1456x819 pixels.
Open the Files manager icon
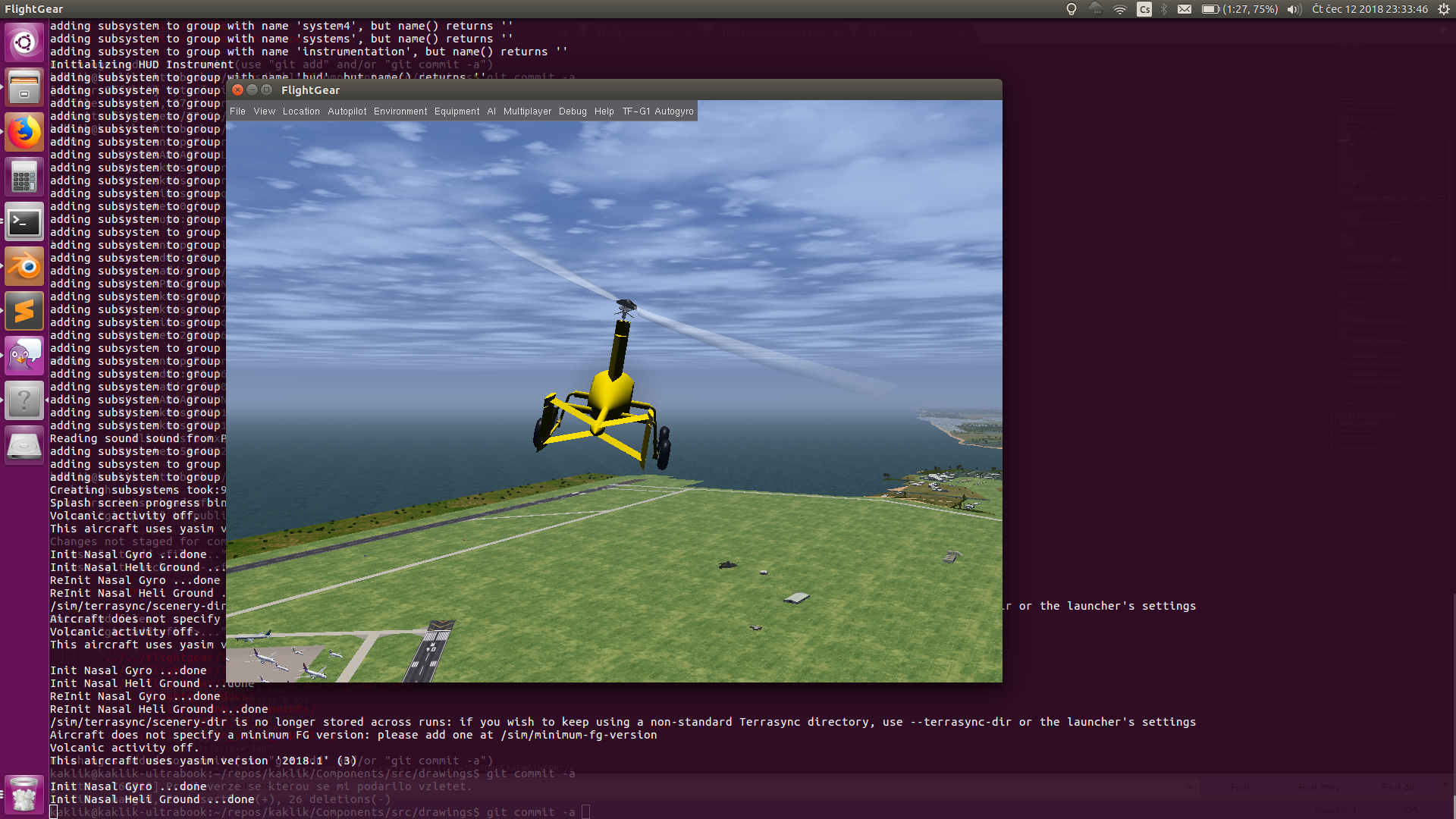(24, 88)
